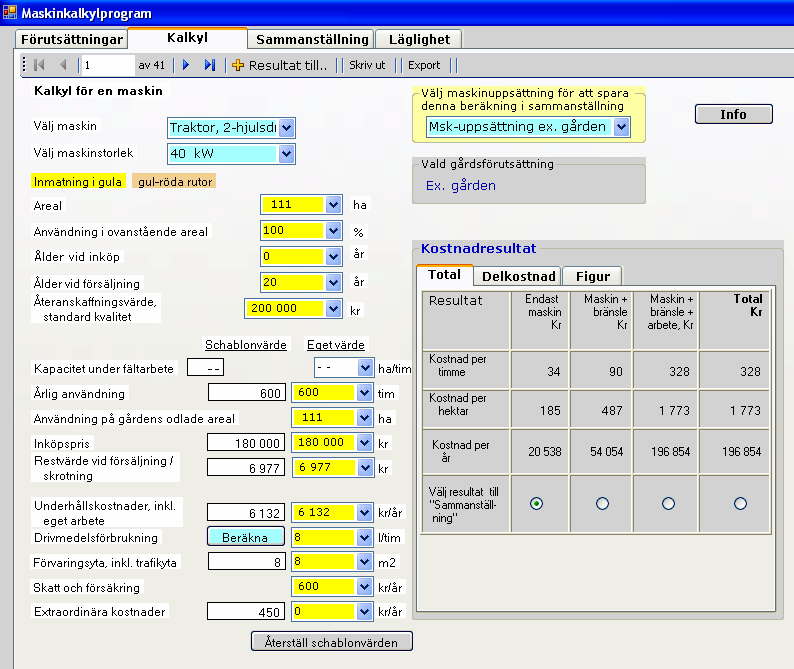Expand the Areal dropdown arrow

pos(333,205)
